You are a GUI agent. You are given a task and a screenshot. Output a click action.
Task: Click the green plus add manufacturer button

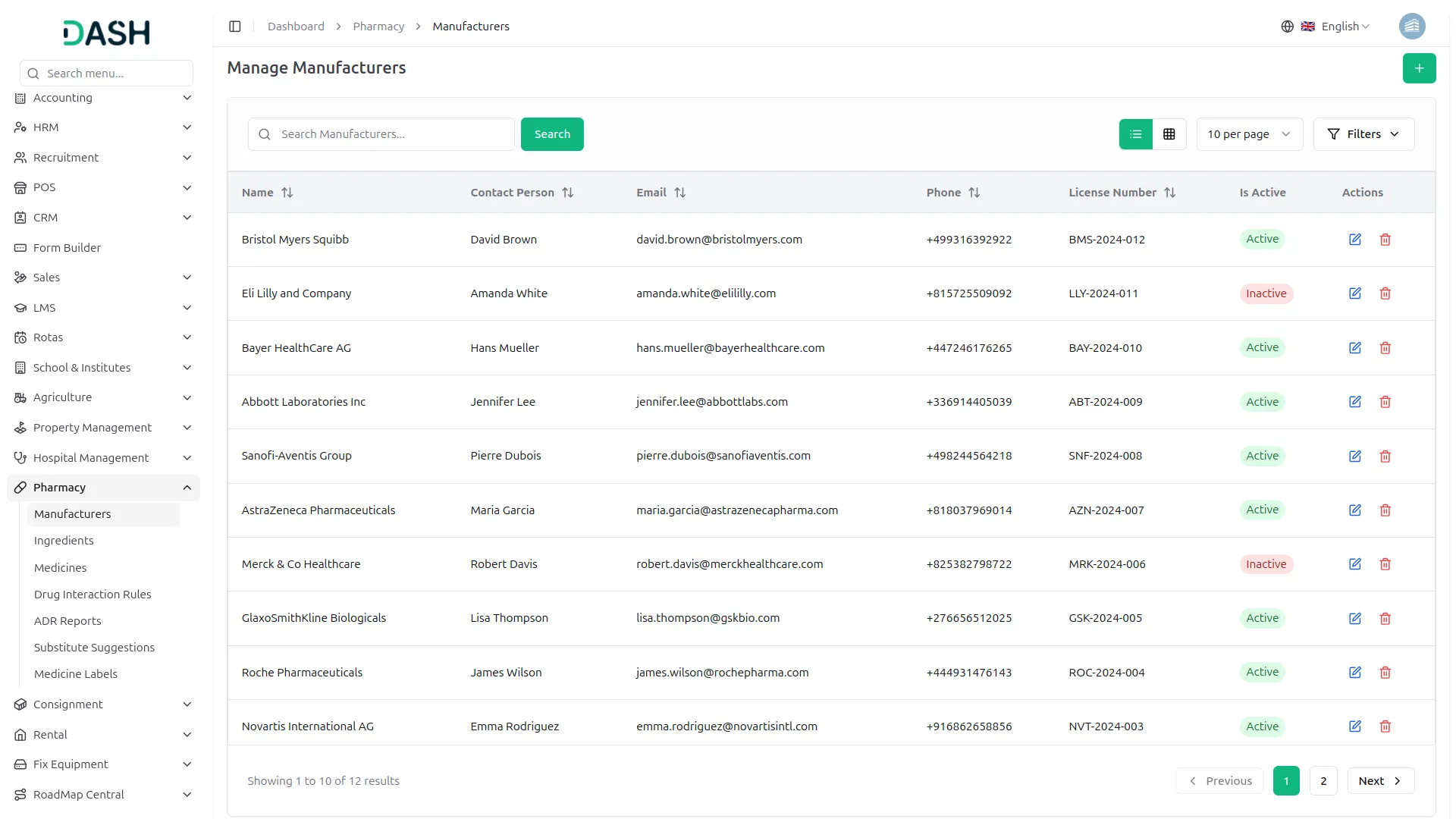pos(1418,68)
